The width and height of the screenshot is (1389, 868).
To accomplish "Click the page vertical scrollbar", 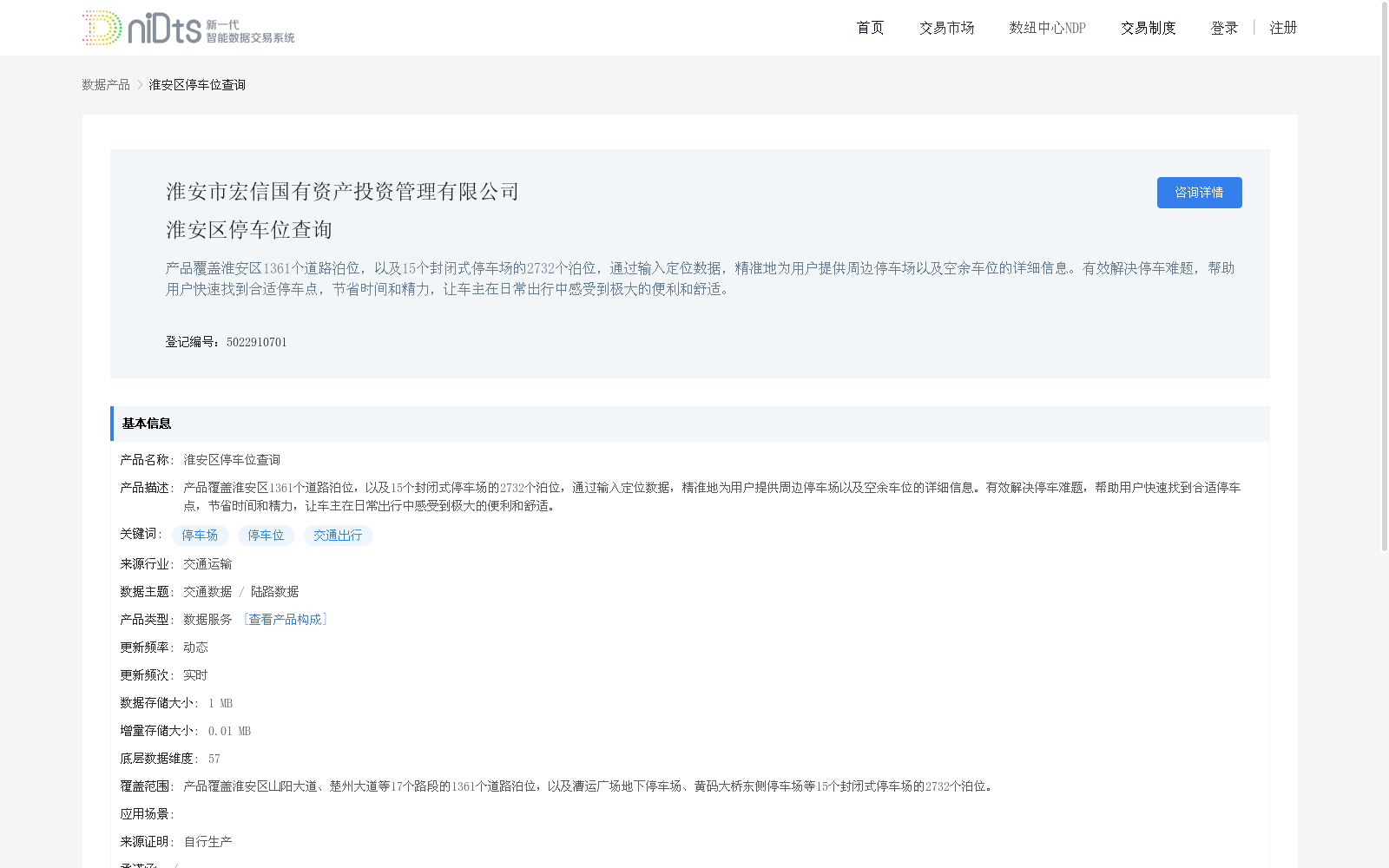I will click(x=1385, y=278).
